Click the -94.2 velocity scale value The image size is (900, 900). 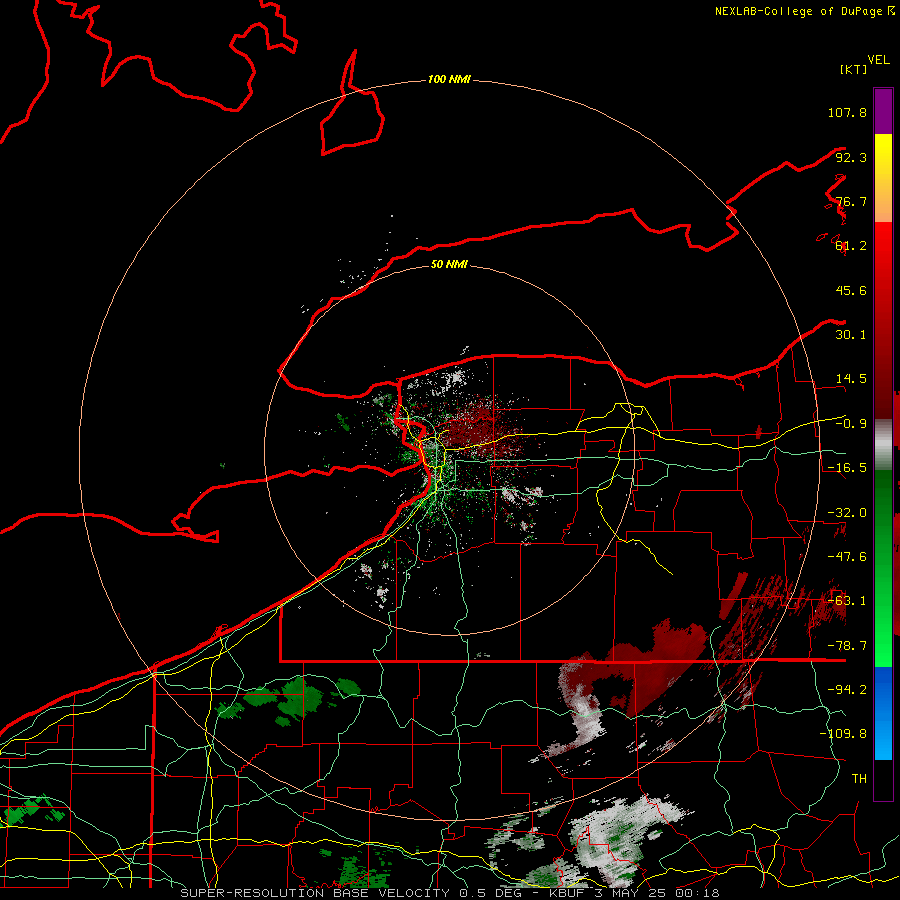847,690
